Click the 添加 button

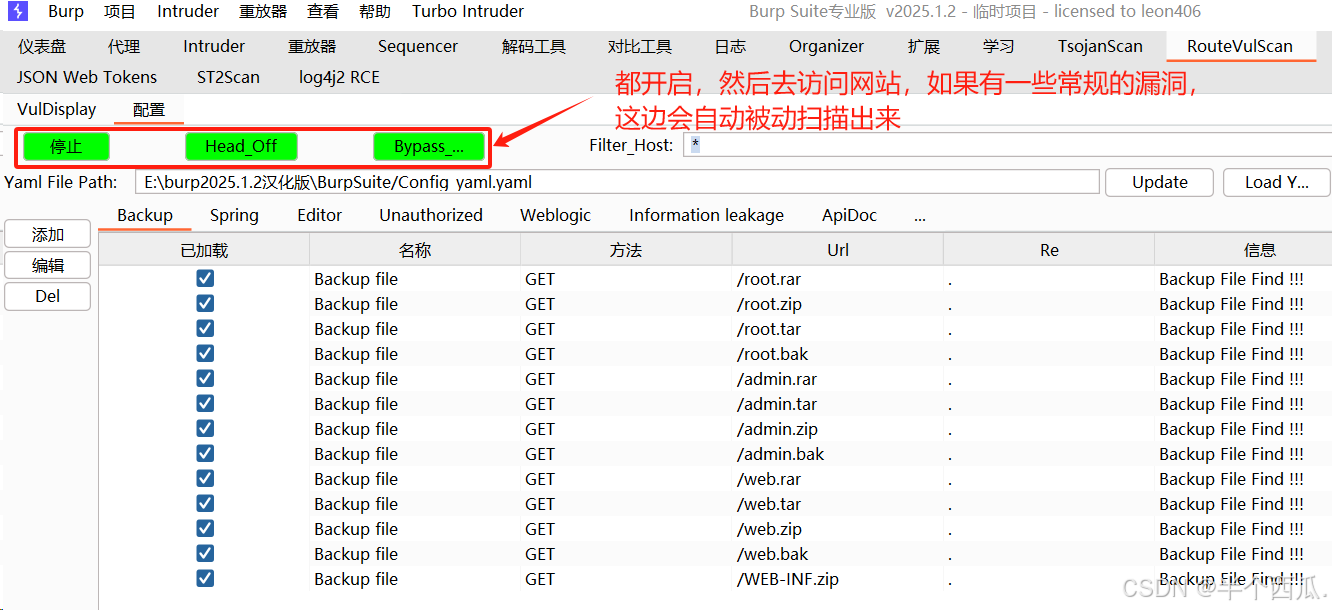pyautogui.click(x=48, y=235)
